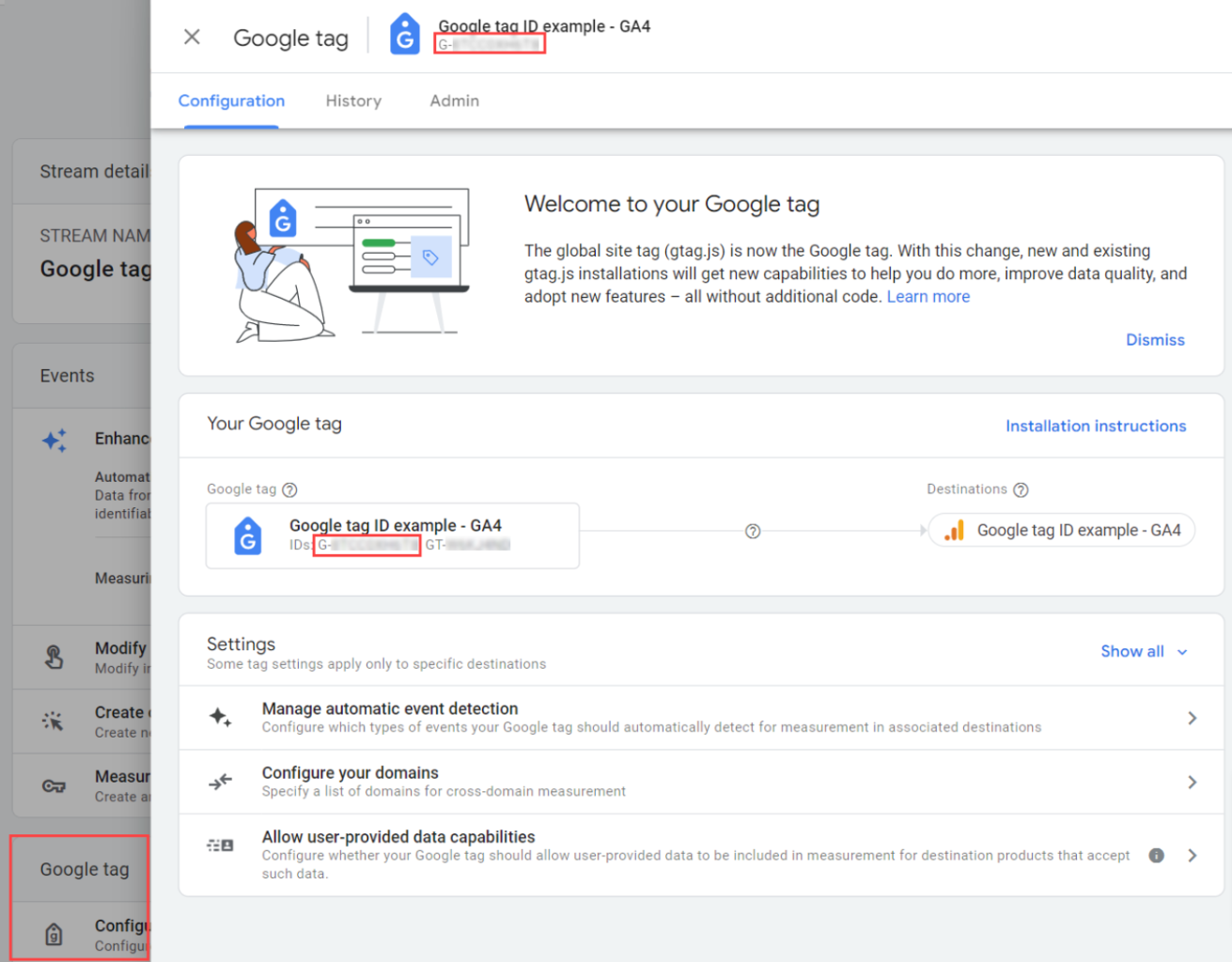Viewport: 1232px width, 962px height.
Task: Click the merge arrows icon for domains
Action: pyautogui.click(x=221, y=782)
